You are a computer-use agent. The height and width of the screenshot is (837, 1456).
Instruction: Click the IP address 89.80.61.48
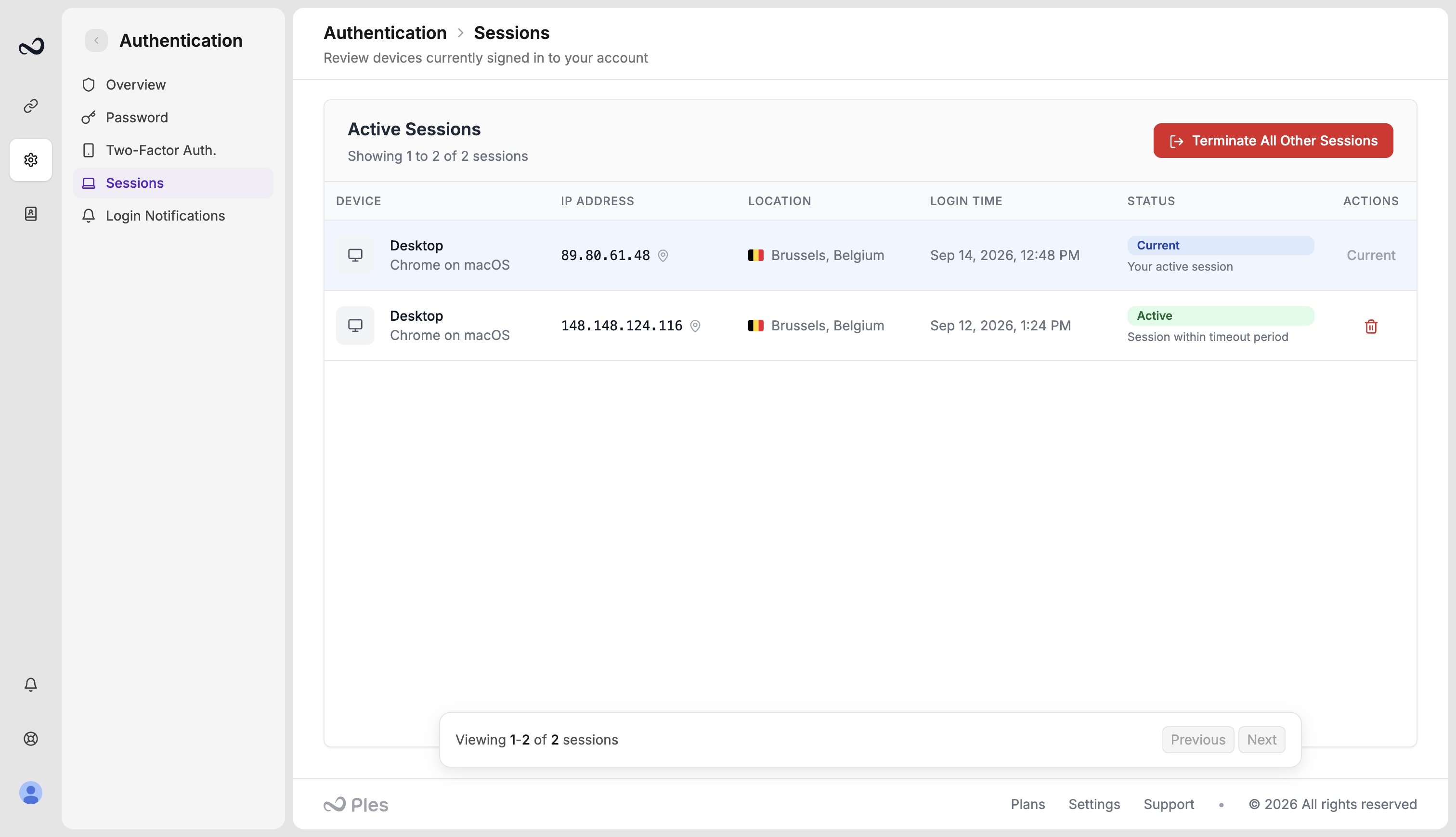pos(605,255)
